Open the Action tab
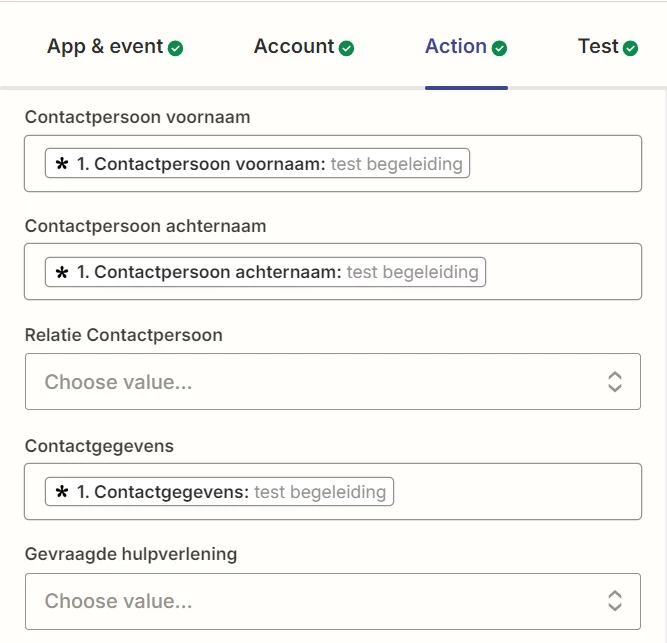 pos(456,47)
